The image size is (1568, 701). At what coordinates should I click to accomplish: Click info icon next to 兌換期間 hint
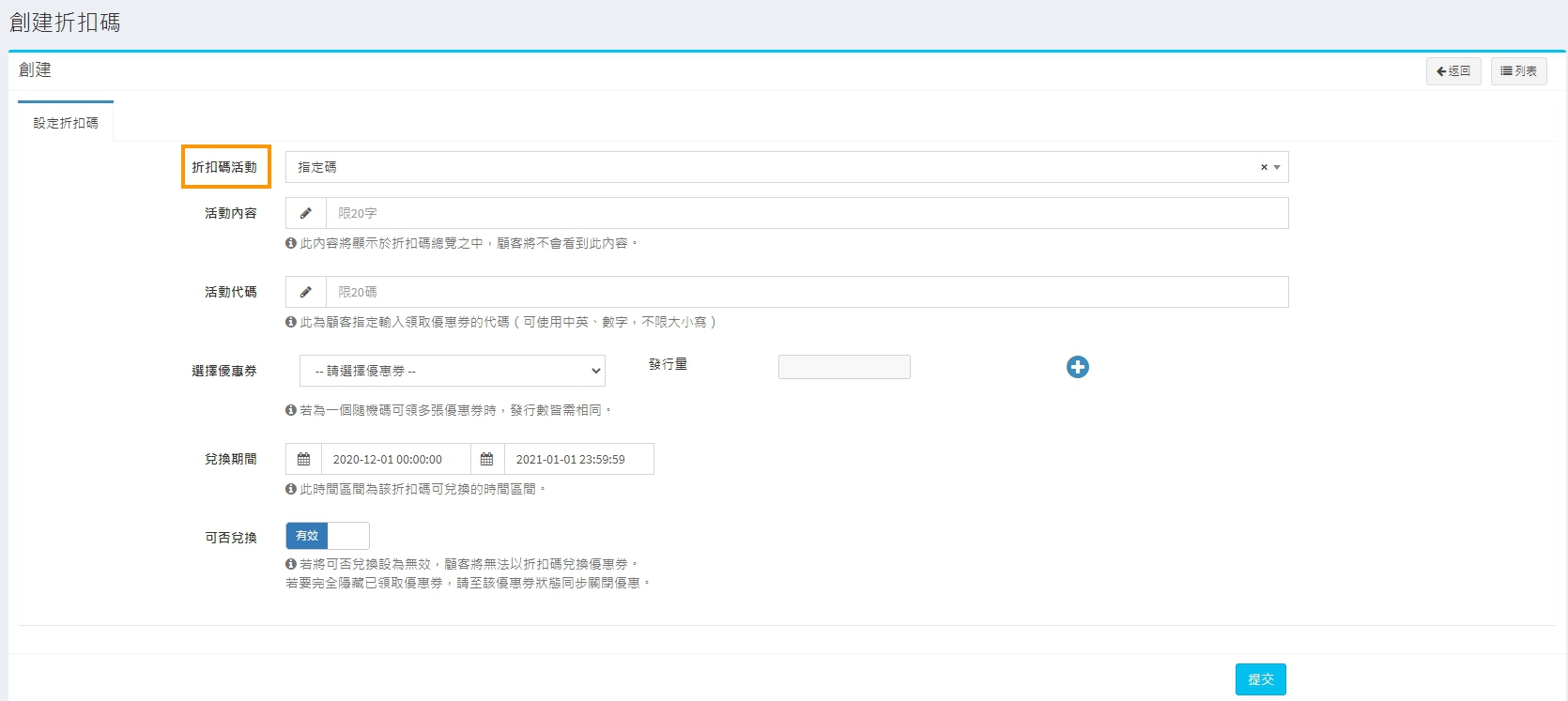[291, 489]
